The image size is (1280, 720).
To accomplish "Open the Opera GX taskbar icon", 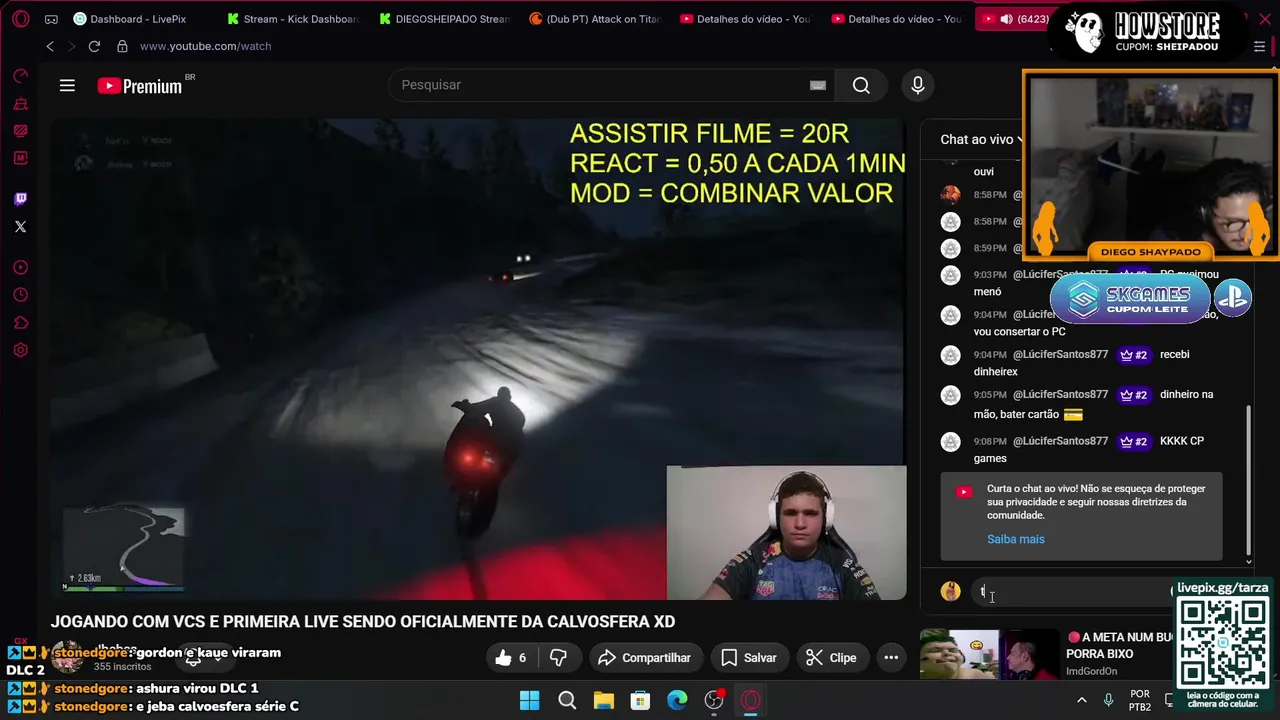I will coord(750,700).
